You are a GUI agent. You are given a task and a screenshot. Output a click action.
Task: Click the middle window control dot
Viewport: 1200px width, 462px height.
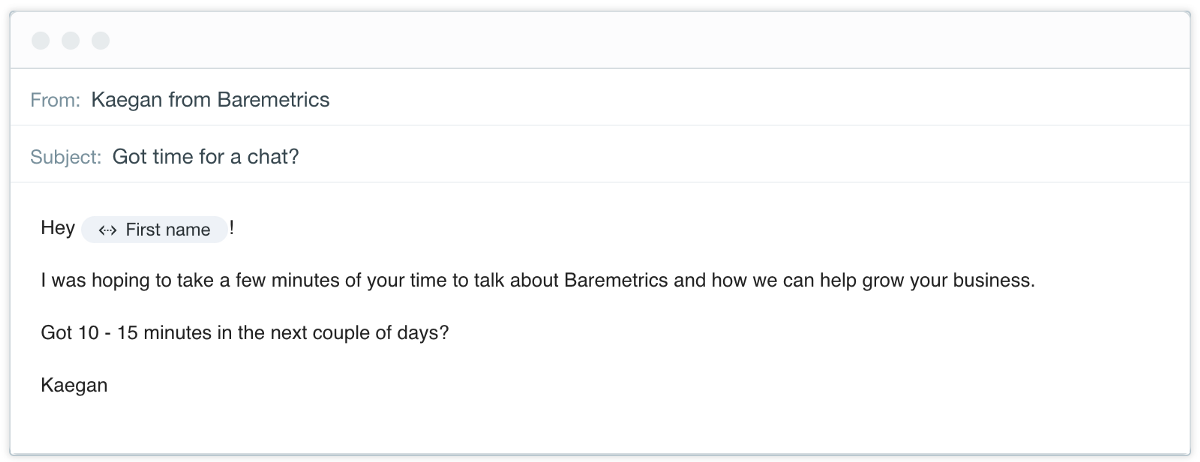click(71, 41)
